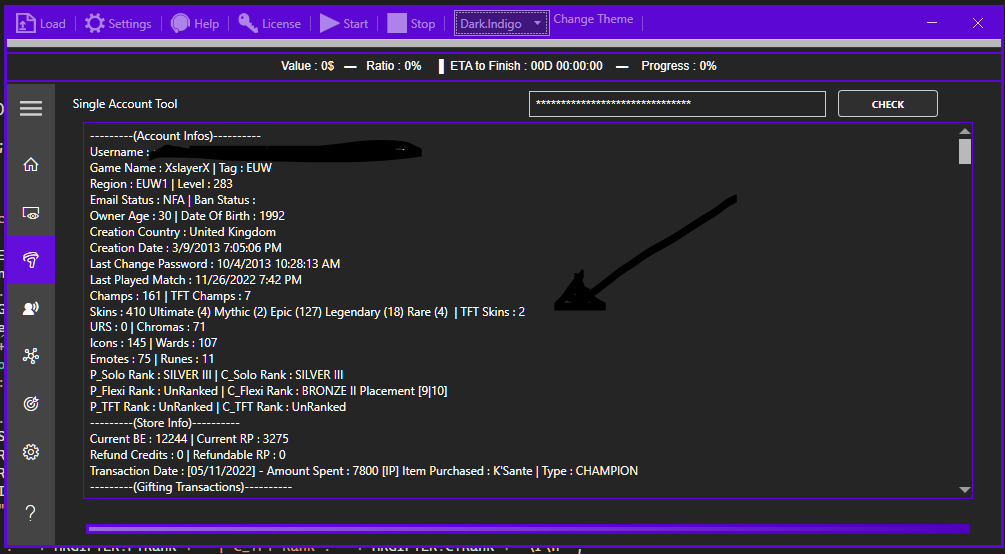Click the CHECK button

pyautogui.click(x=888, y=104)
